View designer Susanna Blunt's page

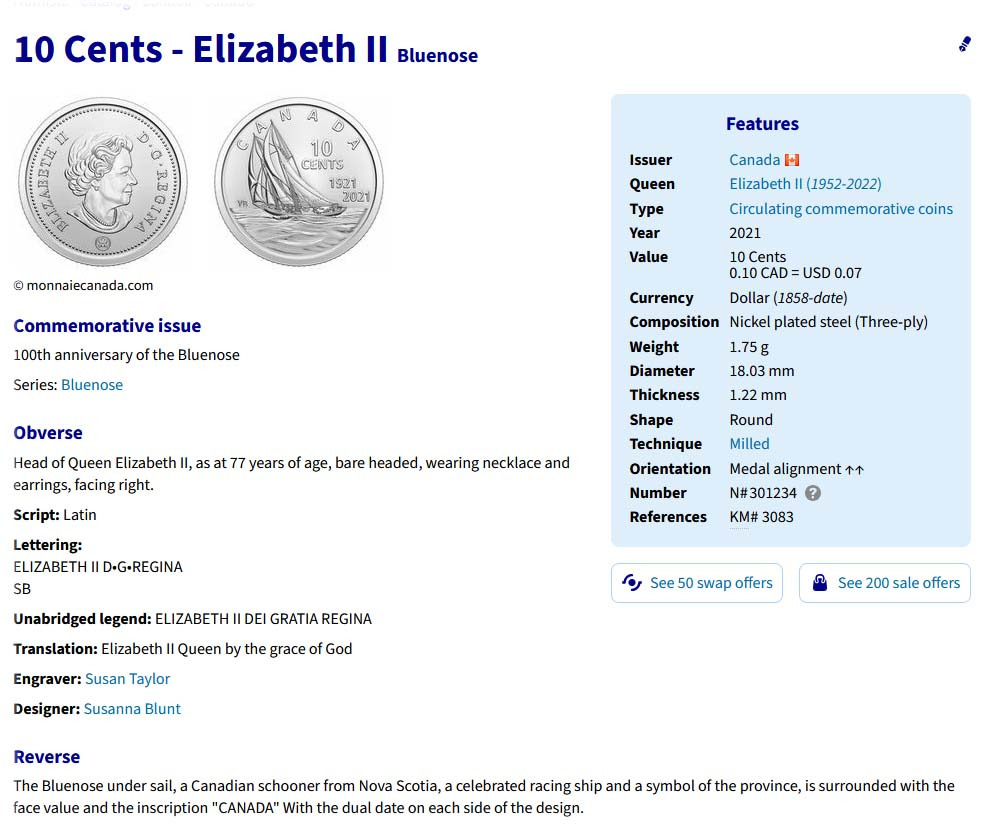click(x=132, y=709)
